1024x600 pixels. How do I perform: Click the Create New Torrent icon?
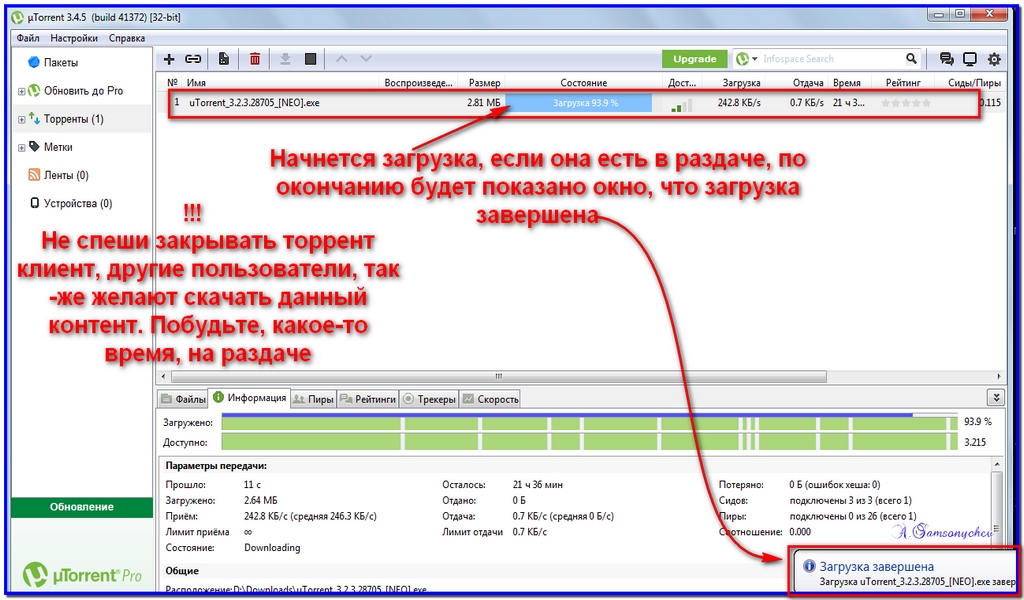(224, 59)
